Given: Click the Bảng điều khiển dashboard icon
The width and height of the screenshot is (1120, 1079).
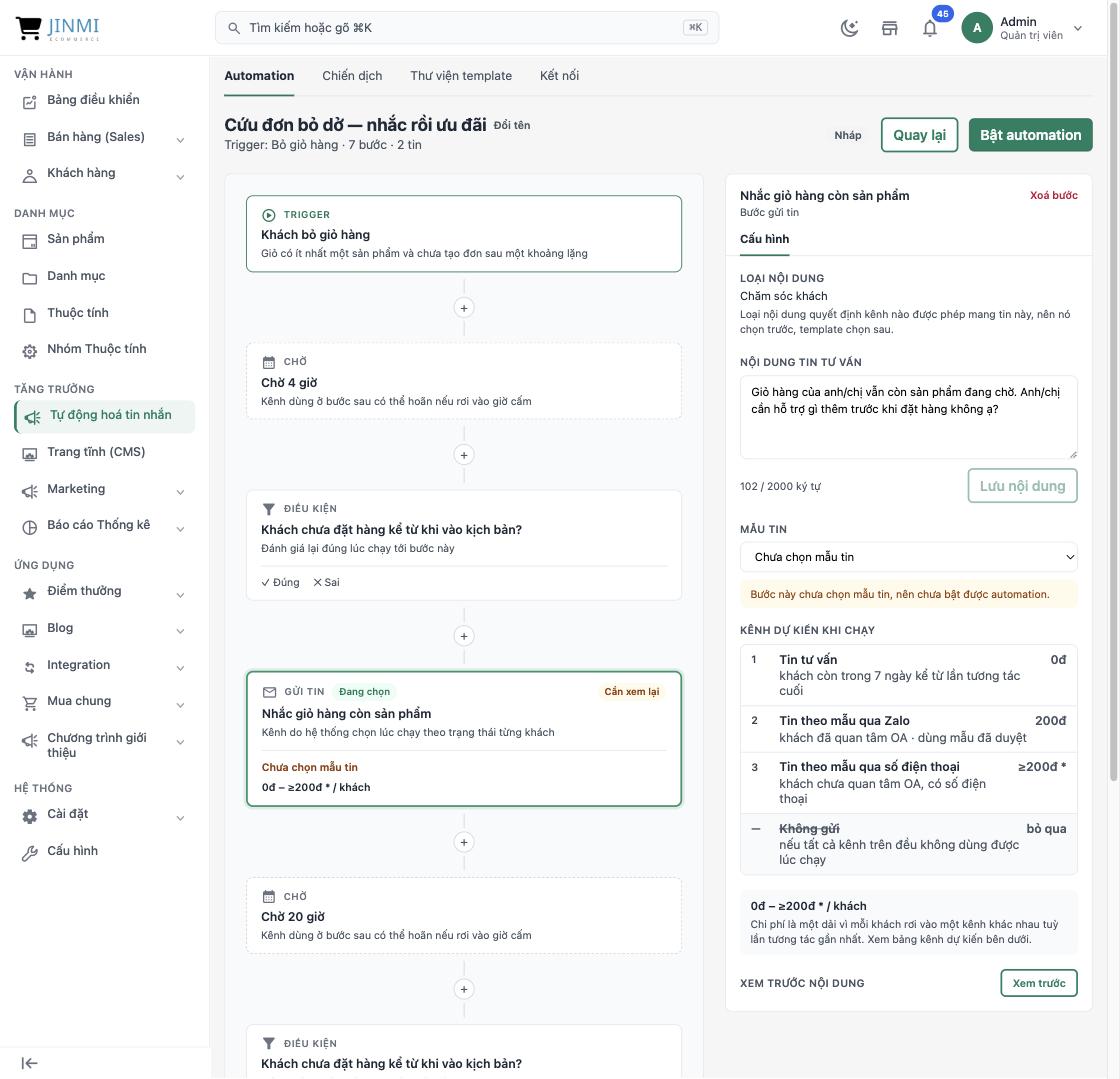Looking at the screenshot, I should [29, 102].
